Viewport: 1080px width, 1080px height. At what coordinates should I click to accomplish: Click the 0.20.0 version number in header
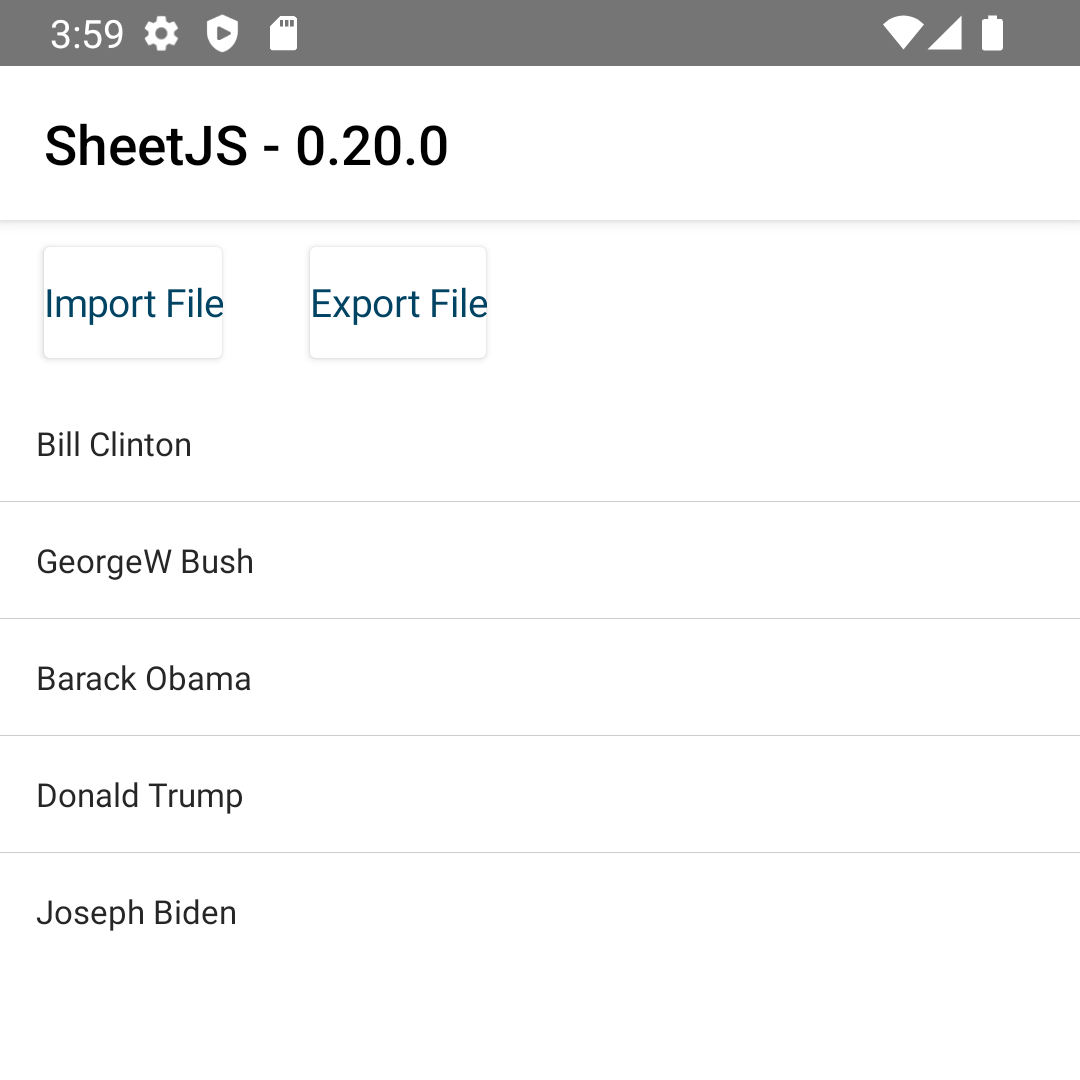coord(372,146)
